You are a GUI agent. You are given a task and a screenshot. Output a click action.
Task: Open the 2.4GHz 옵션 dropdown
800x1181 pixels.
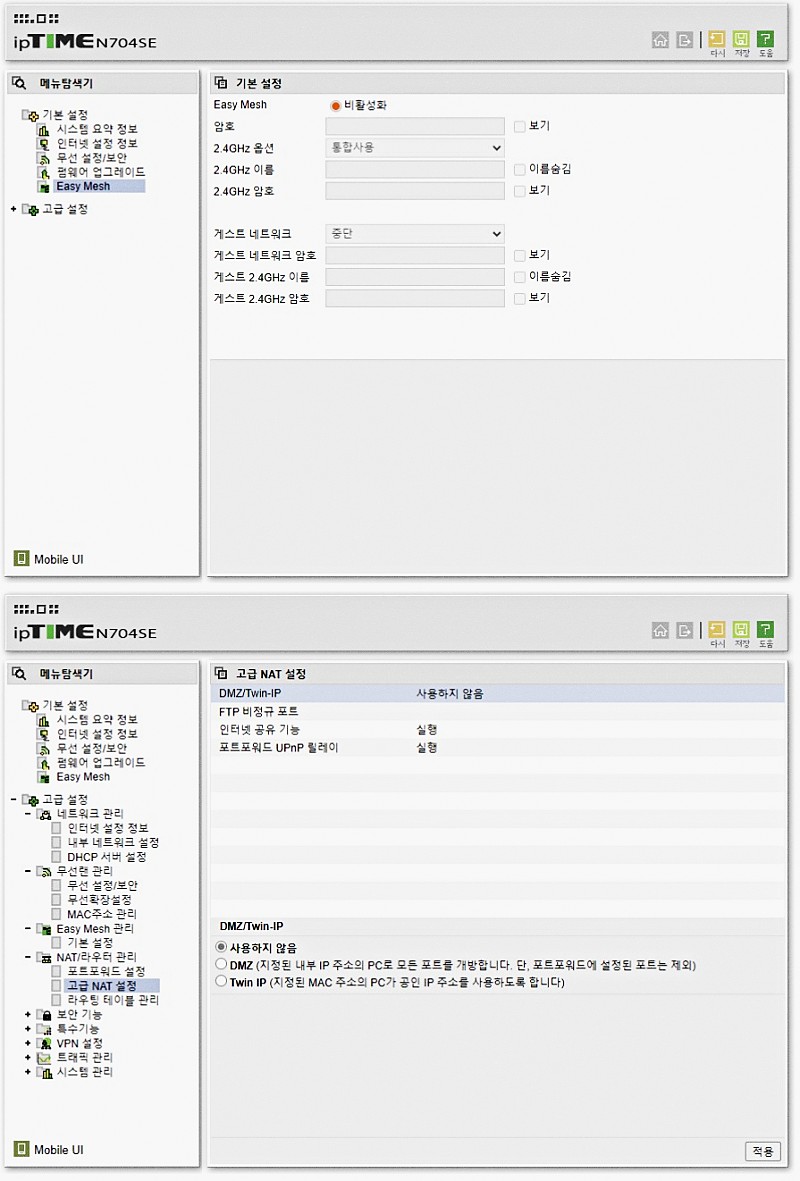415,147
